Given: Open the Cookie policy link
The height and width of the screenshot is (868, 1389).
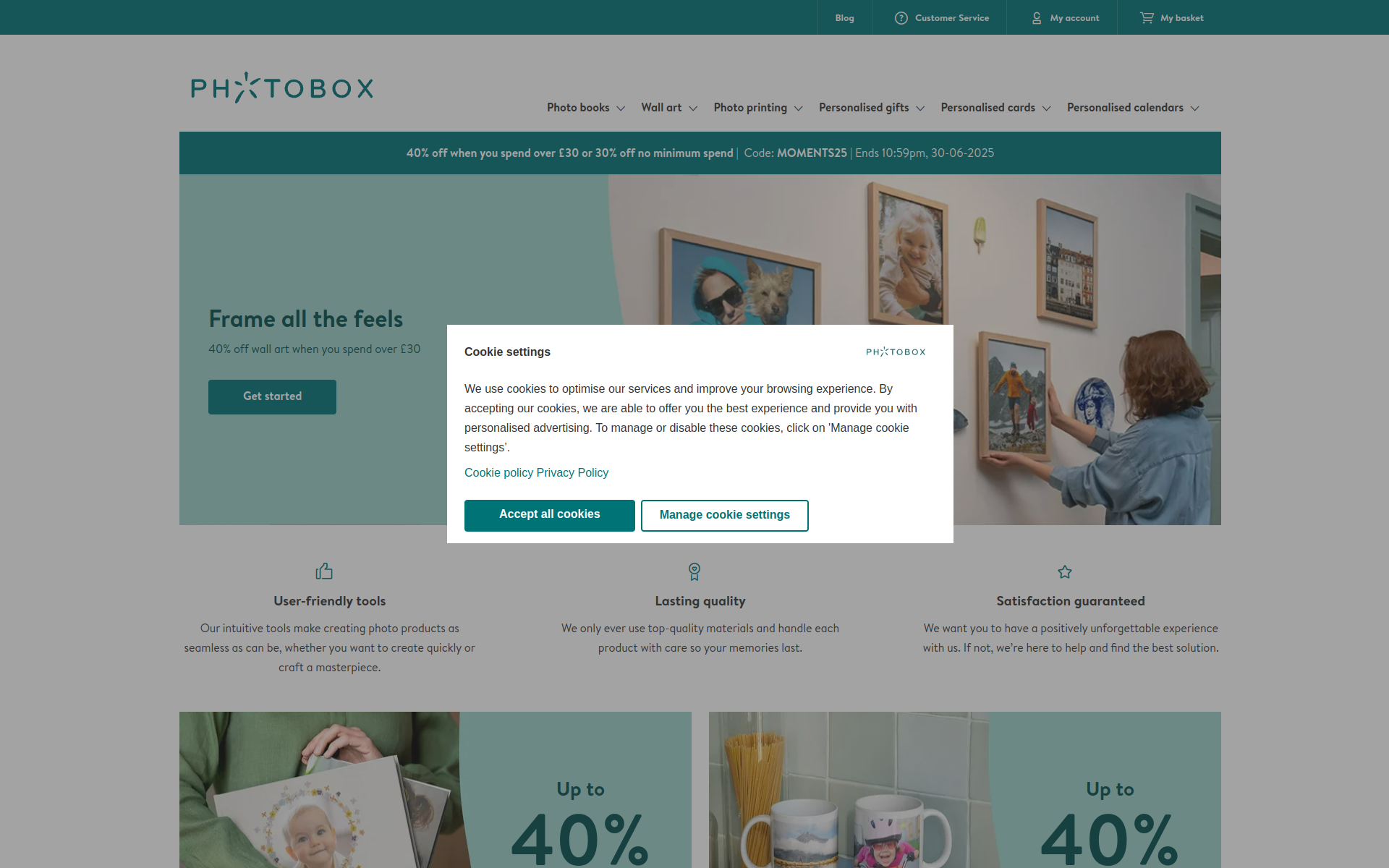Looking at the screenshot, I should pyautogui.click(x=498, y=472).
